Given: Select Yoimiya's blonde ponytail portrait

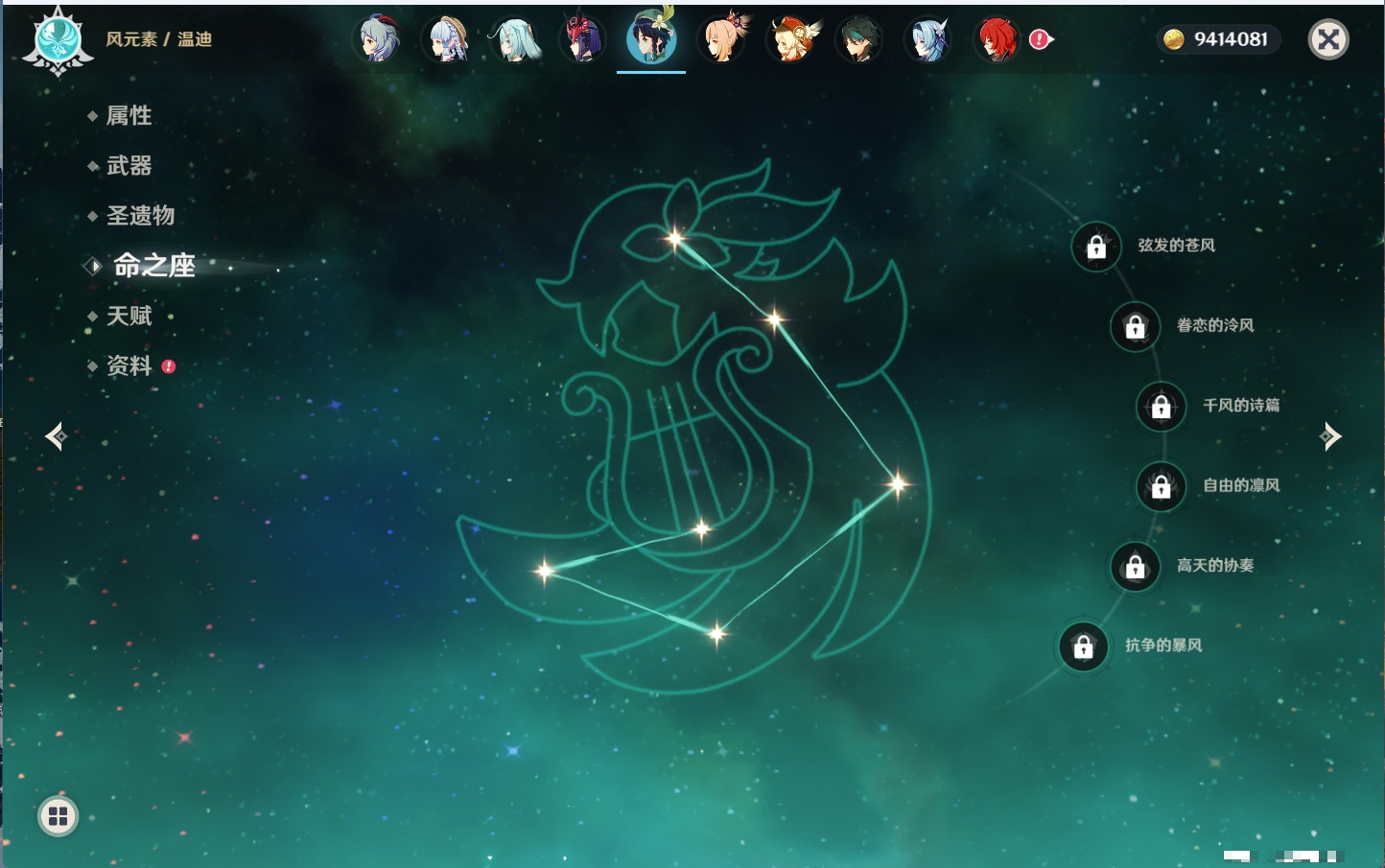Looking at the screenshot, I should (x=722, y=39).
